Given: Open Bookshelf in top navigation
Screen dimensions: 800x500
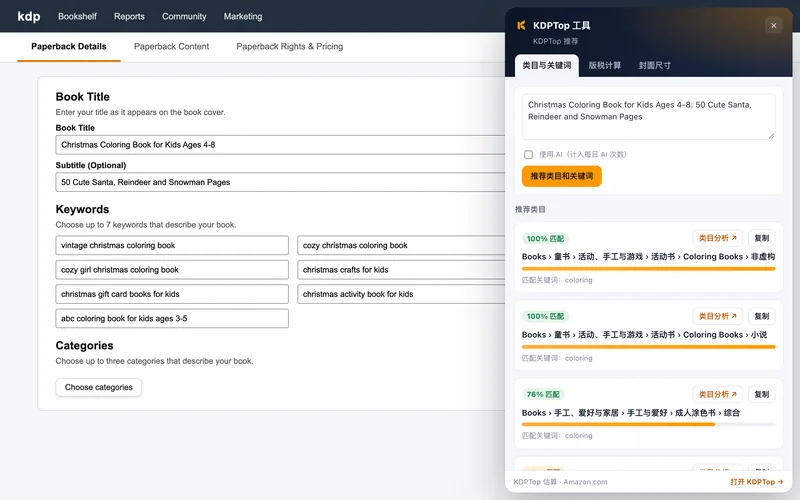Looking at the screenshot, I should [x=77, y=16].
